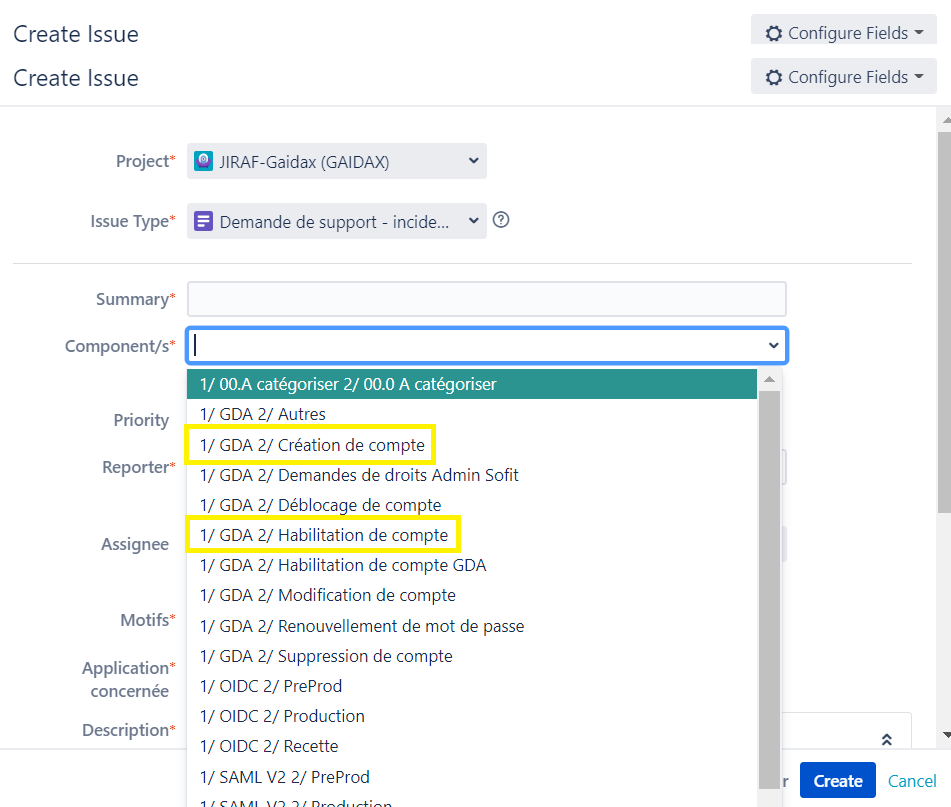Viewport: 951px width, 807px height.
Task: Click the JIRAF-Gaidax project avatar icon
Action: (203, 161)
